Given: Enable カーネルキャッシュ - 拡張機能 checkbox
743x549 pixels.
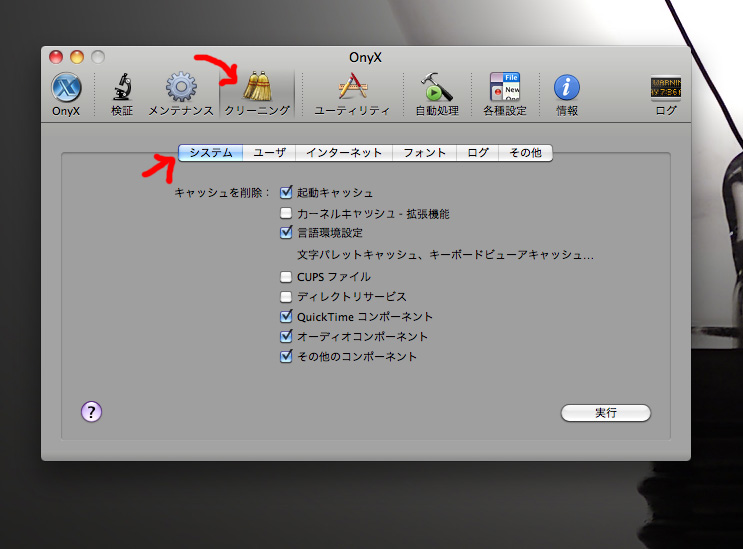Looking at the screenshot, I should point(286,213).
